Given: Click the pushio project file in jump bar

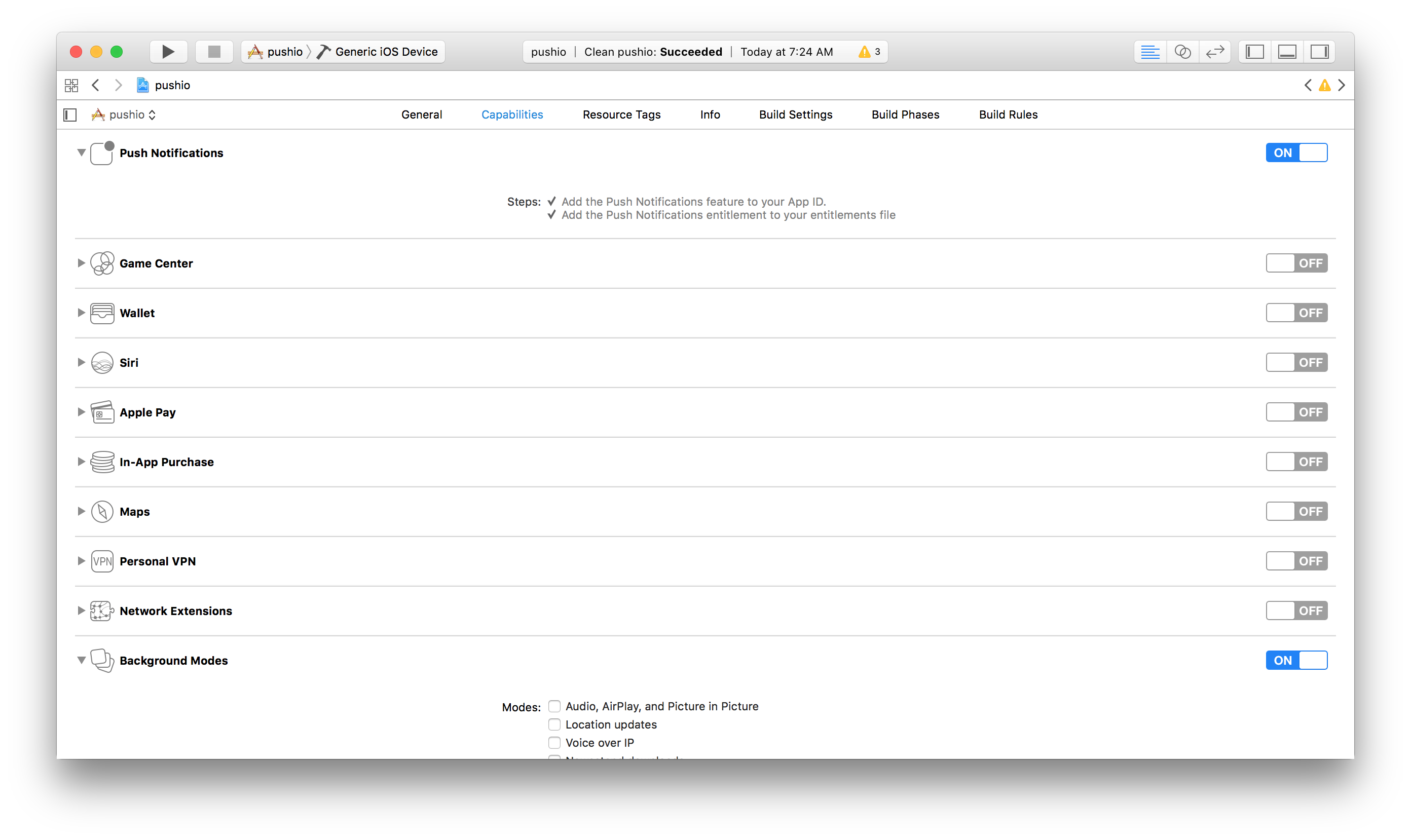Looking at the screenshot, I should 164,86.
